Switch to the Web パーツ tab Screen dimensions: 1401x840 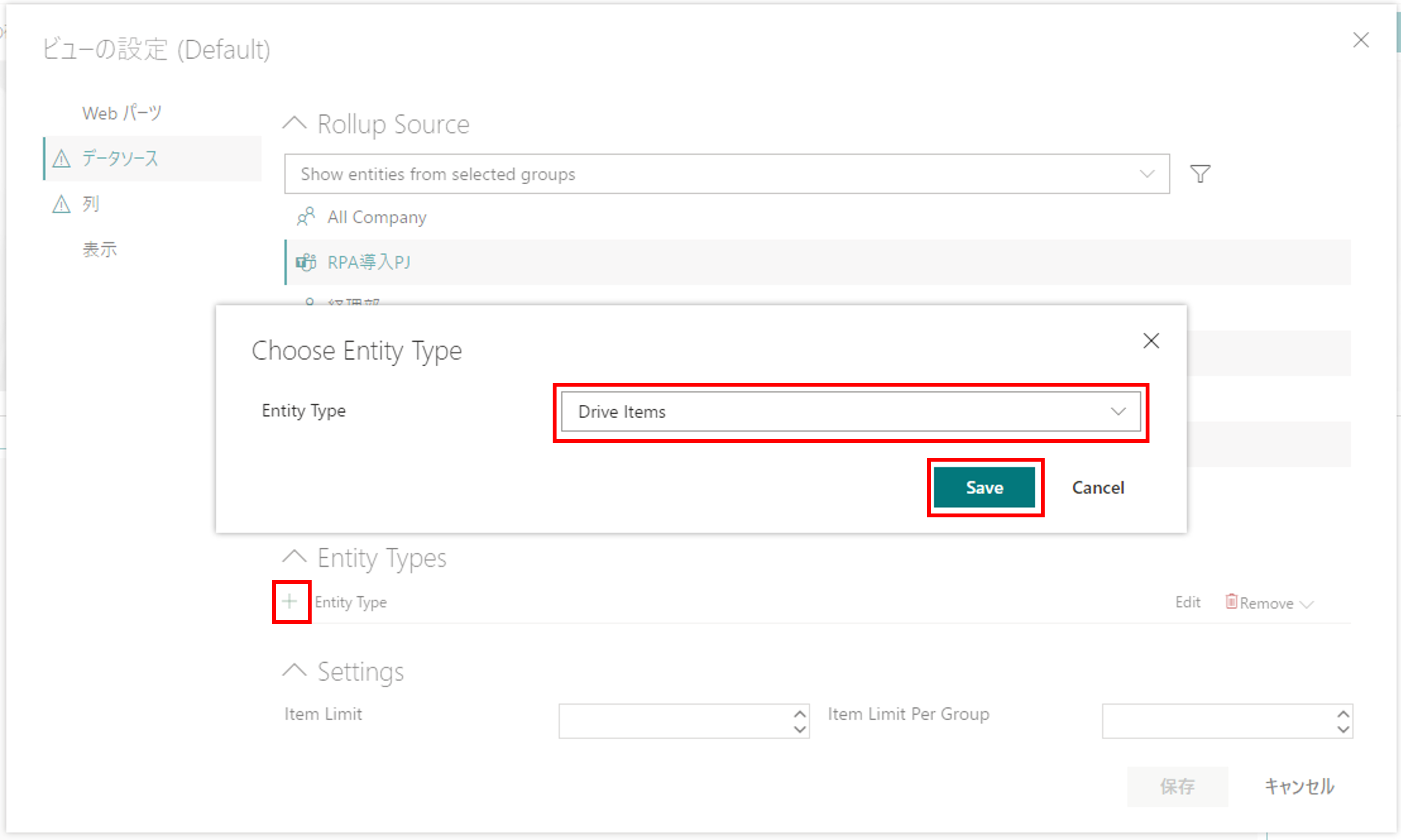(x=122, y=113)
